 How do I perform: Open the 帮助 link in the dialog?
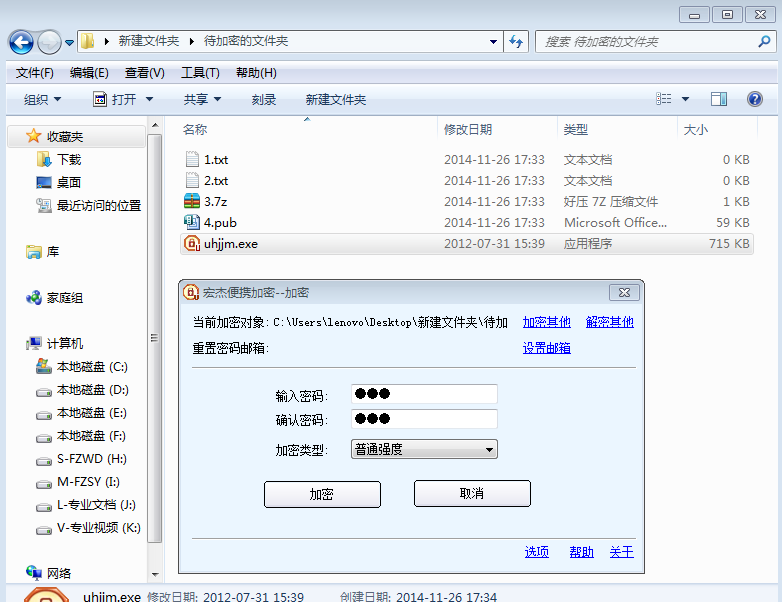point(582,552)
